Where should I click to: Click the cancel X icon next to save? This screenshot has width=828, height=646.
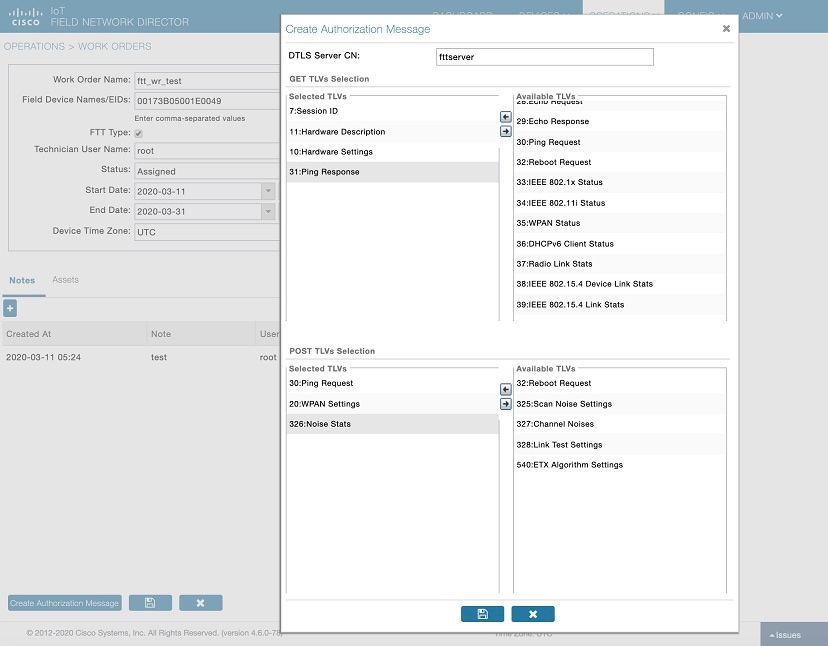[200, 602]
